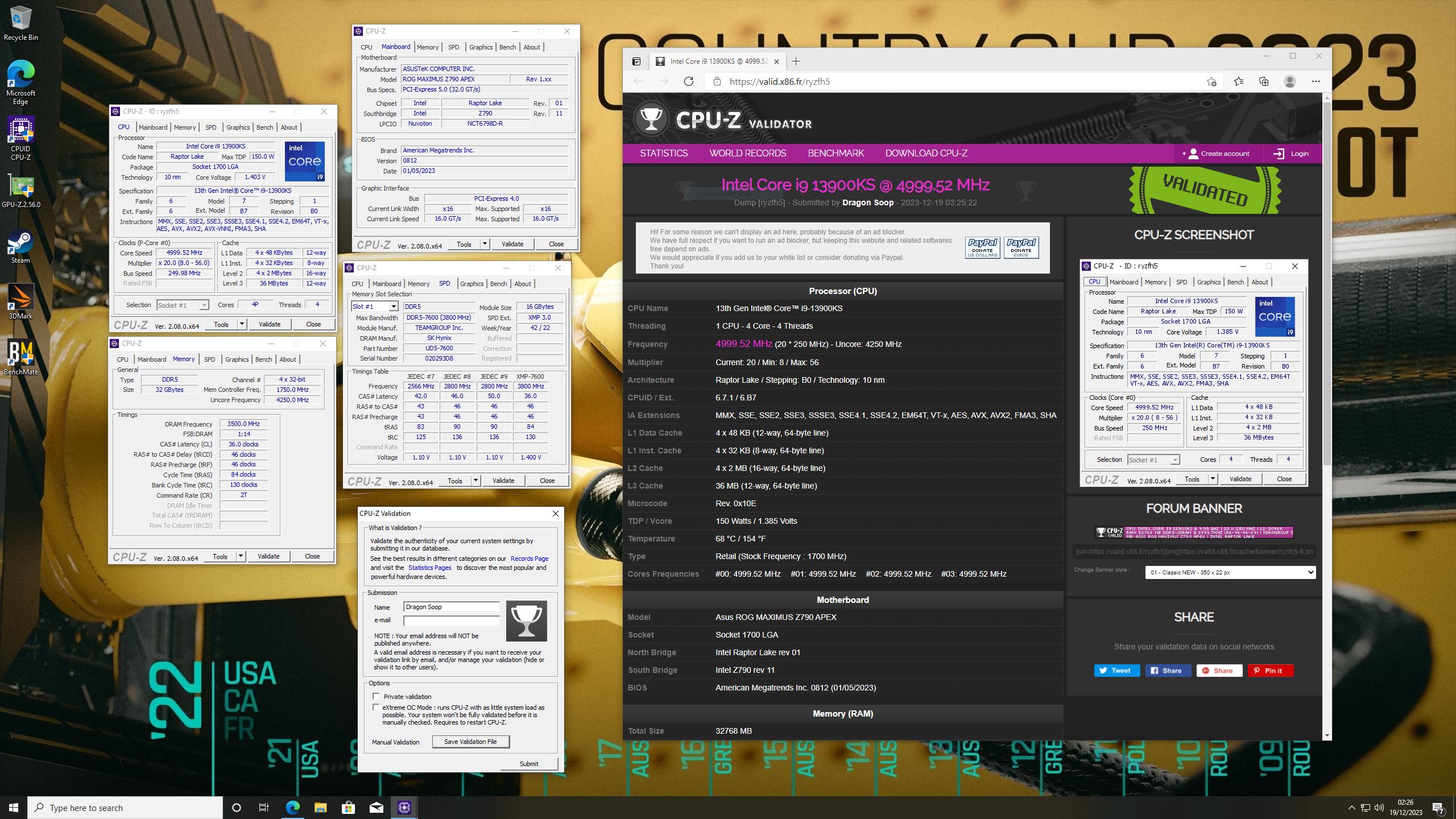This screenshot has width=1456, height=819.
Task: Open Graphics tab in Mainboard window
Action: click(481, 47)
